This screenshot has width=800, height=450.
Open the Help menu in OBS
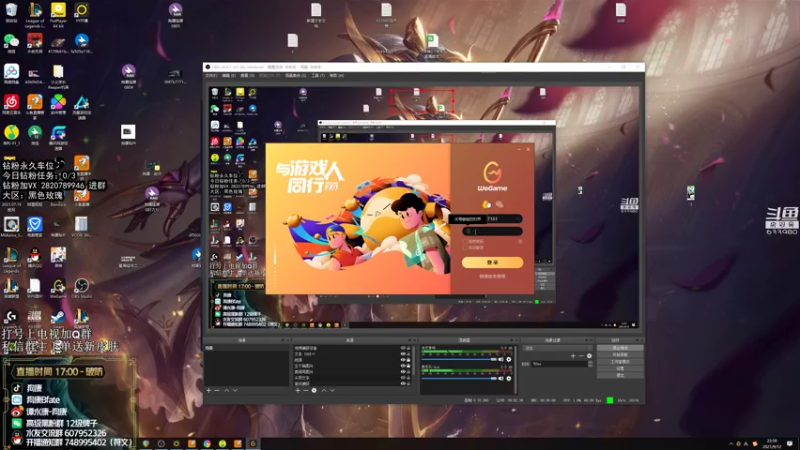click(x=336, y=76)
